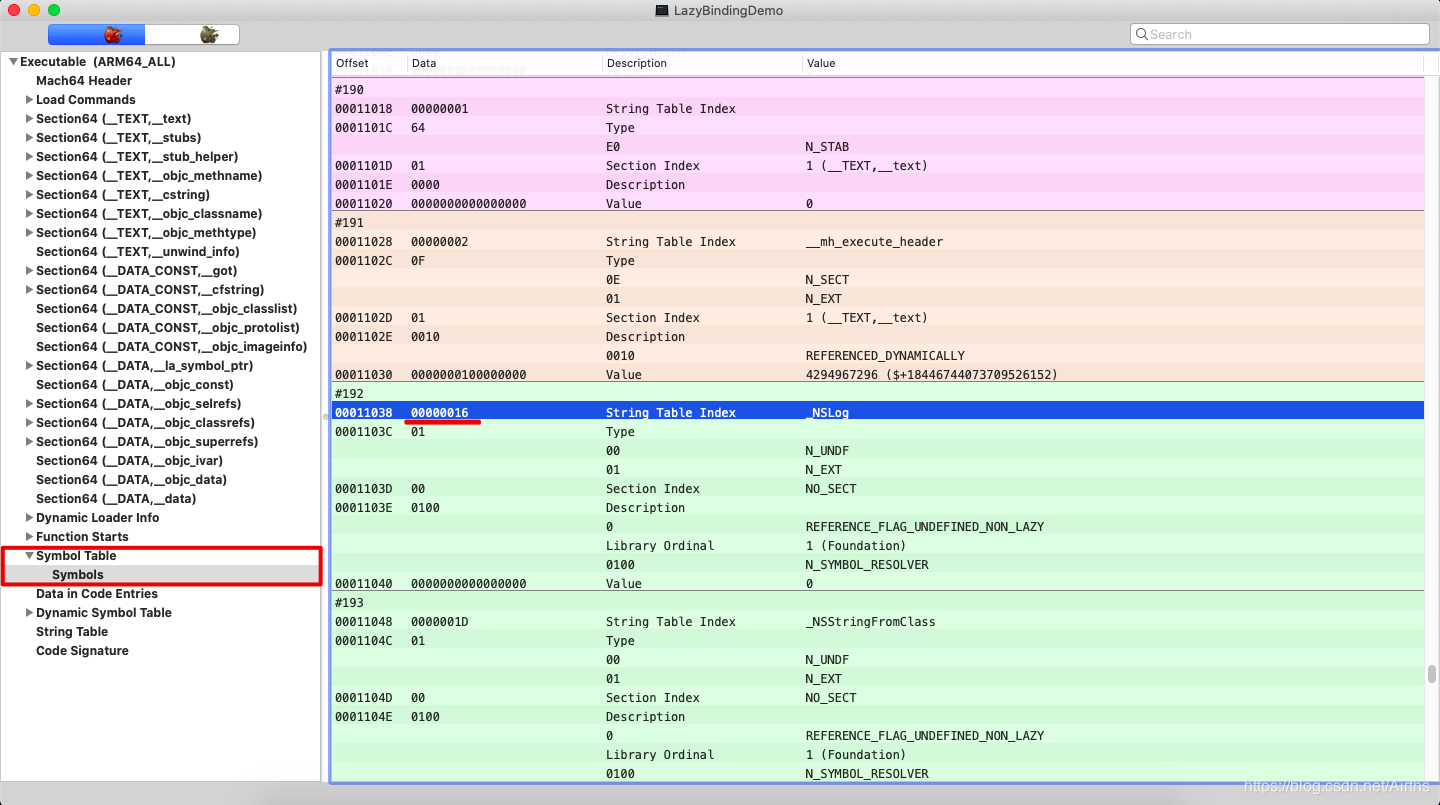Select Section64 (__TEXT,__unwind_info)
The height and width of the screenshot is (805, 1440).
138,252
